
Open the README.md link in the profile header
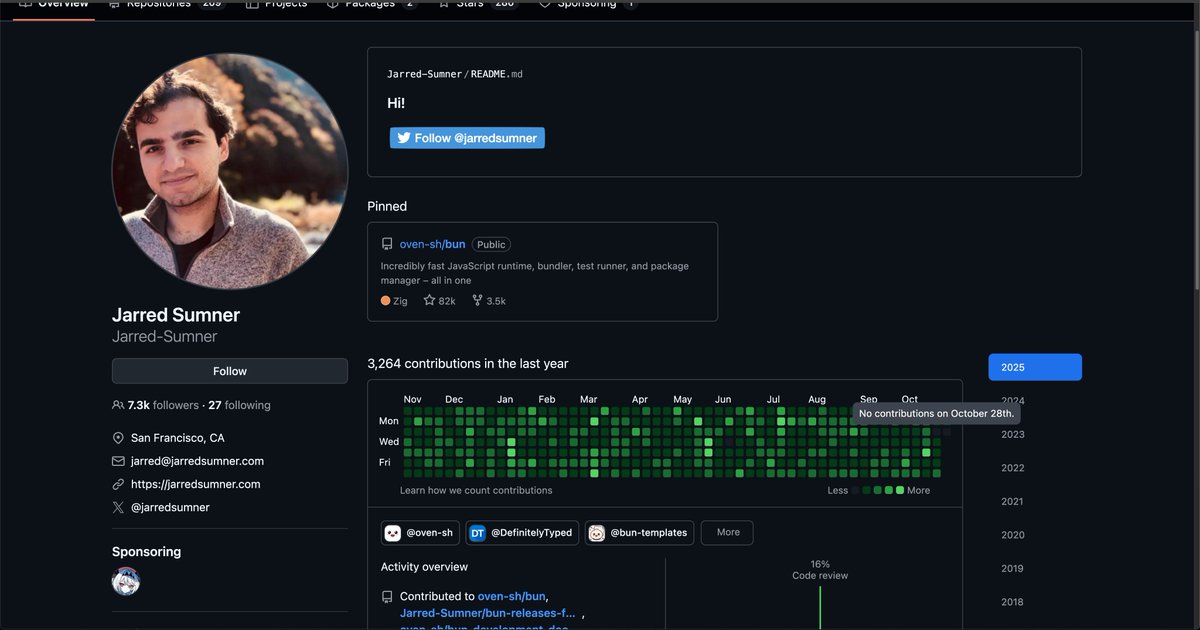(x=496, y=74)
